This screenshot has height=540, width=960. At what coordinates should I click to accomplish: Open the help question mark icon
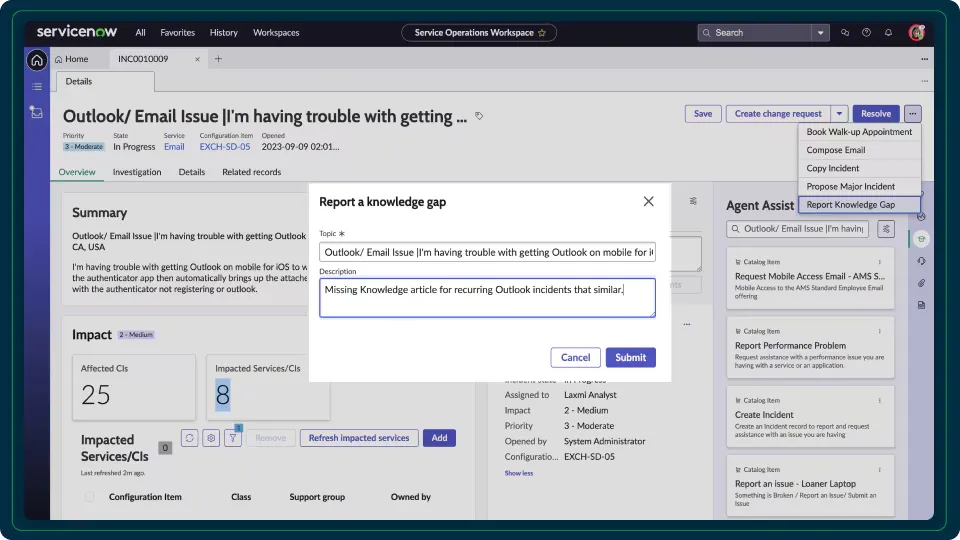point(866,32)
